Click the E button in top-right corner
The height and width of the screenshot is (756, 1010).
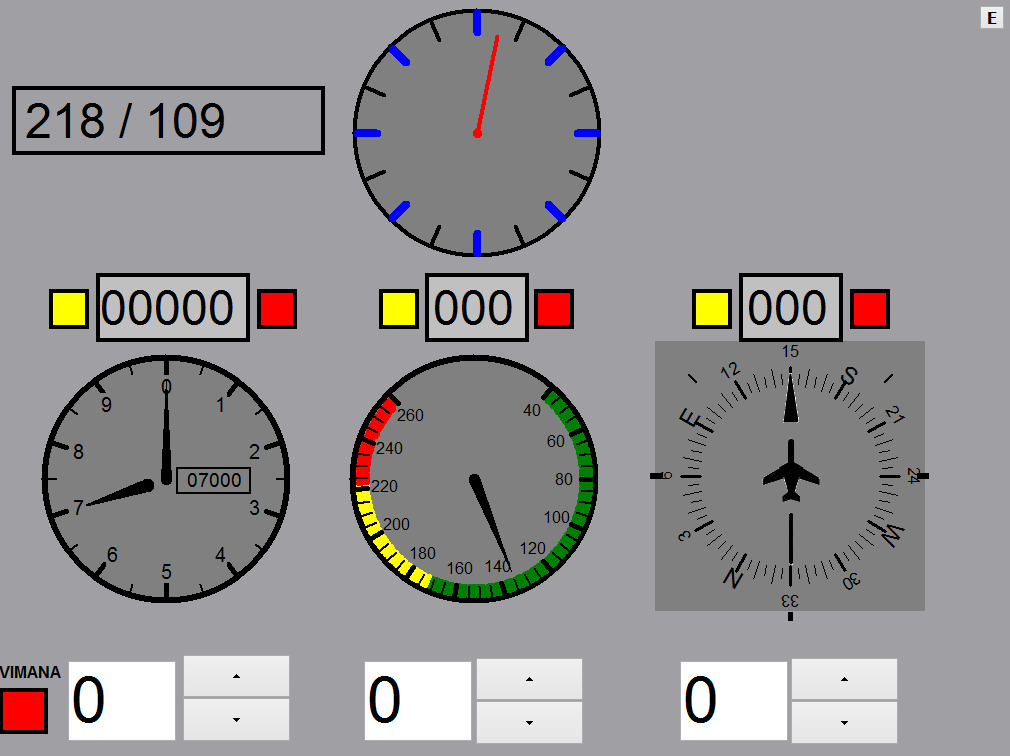click(991, 18)
